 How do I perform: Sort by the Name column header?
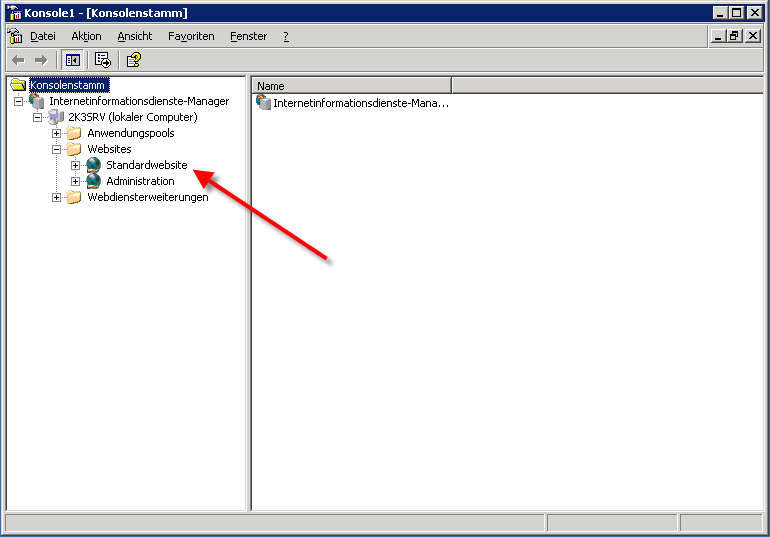coord(352,86)
